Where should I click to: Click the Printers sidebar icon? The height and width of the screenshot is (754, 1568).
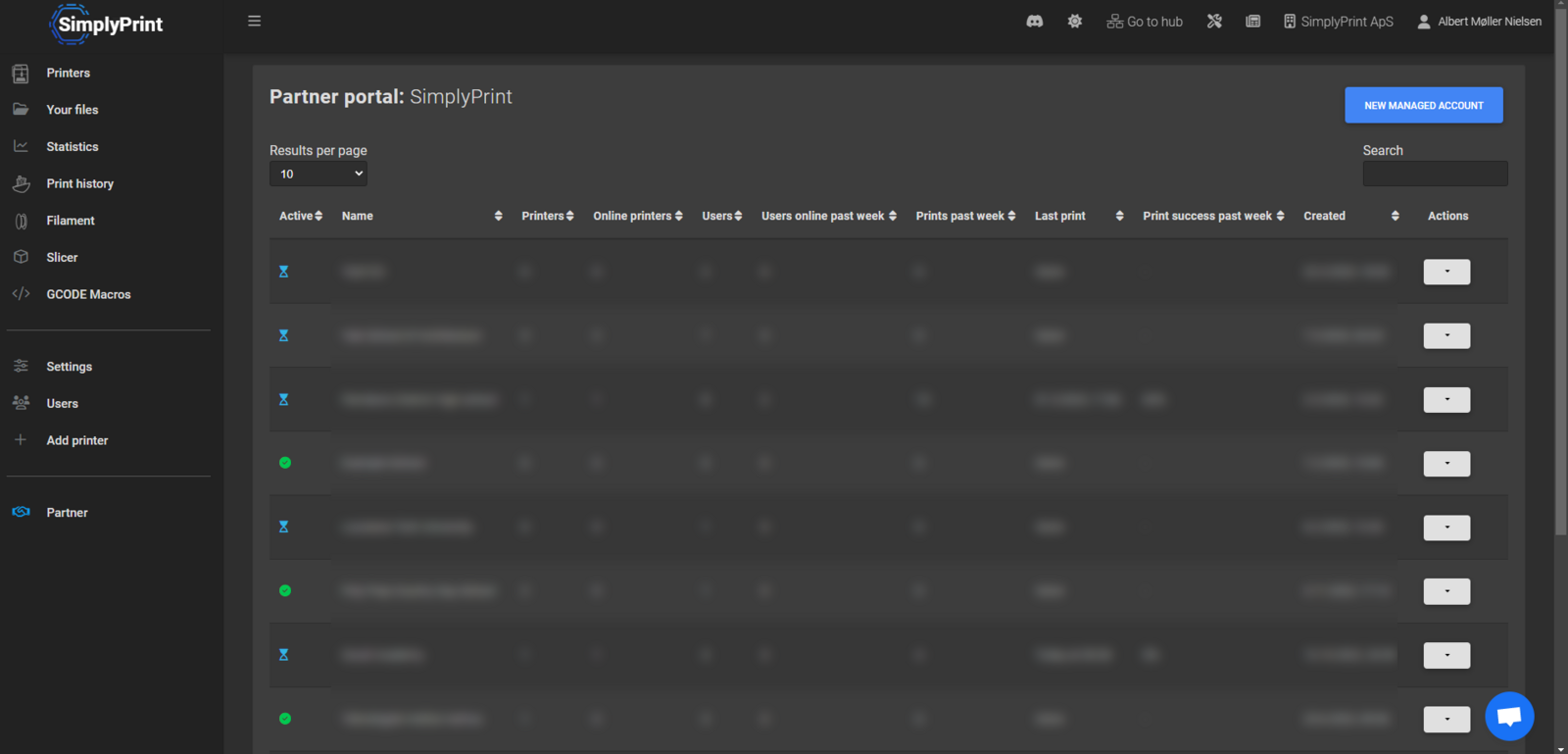[21, 74]
